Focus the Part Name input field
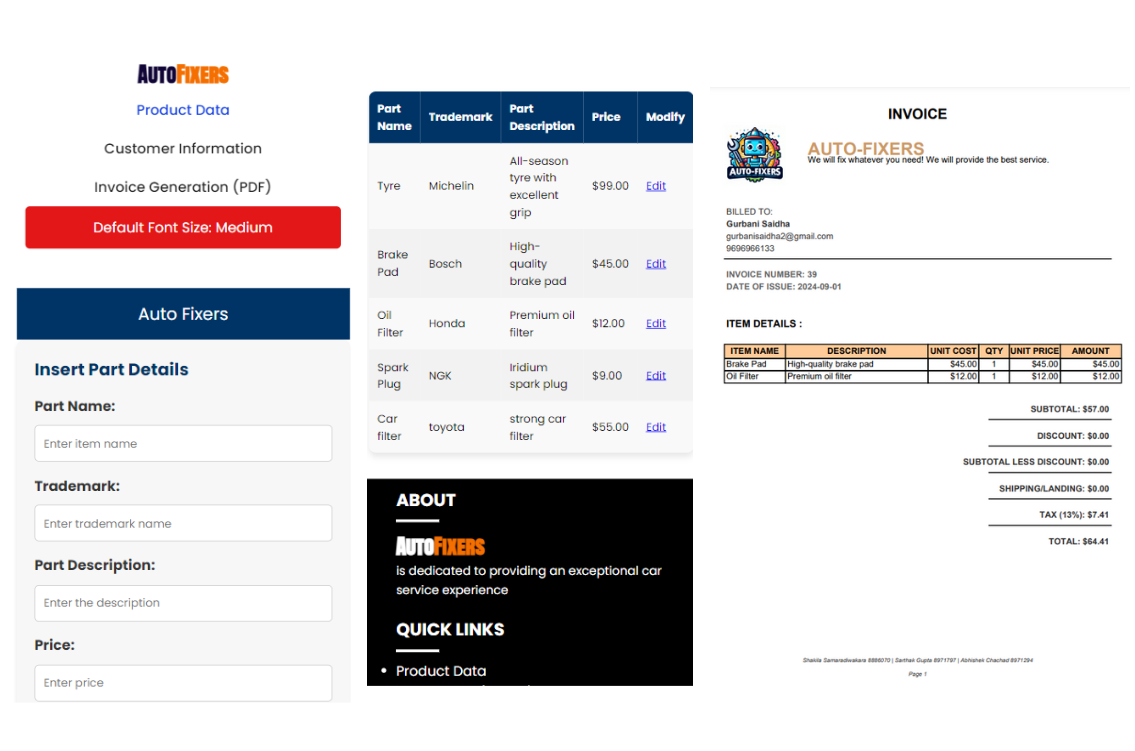The height and width of the screenshot is (751, 1135). click(183, 443)
